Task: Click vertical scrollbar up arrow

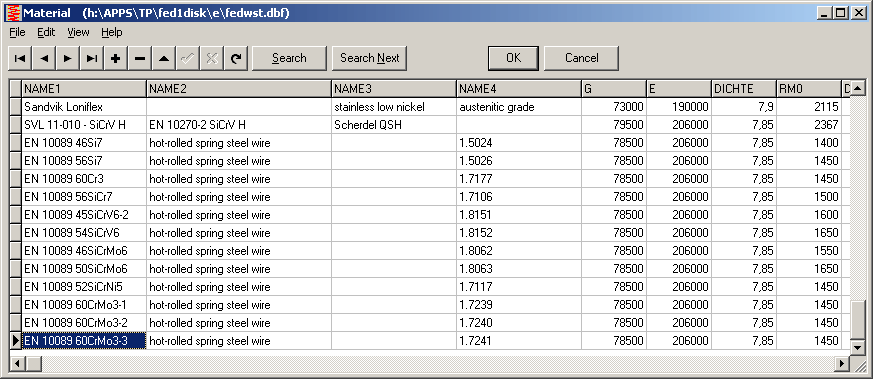Action: 858,88
